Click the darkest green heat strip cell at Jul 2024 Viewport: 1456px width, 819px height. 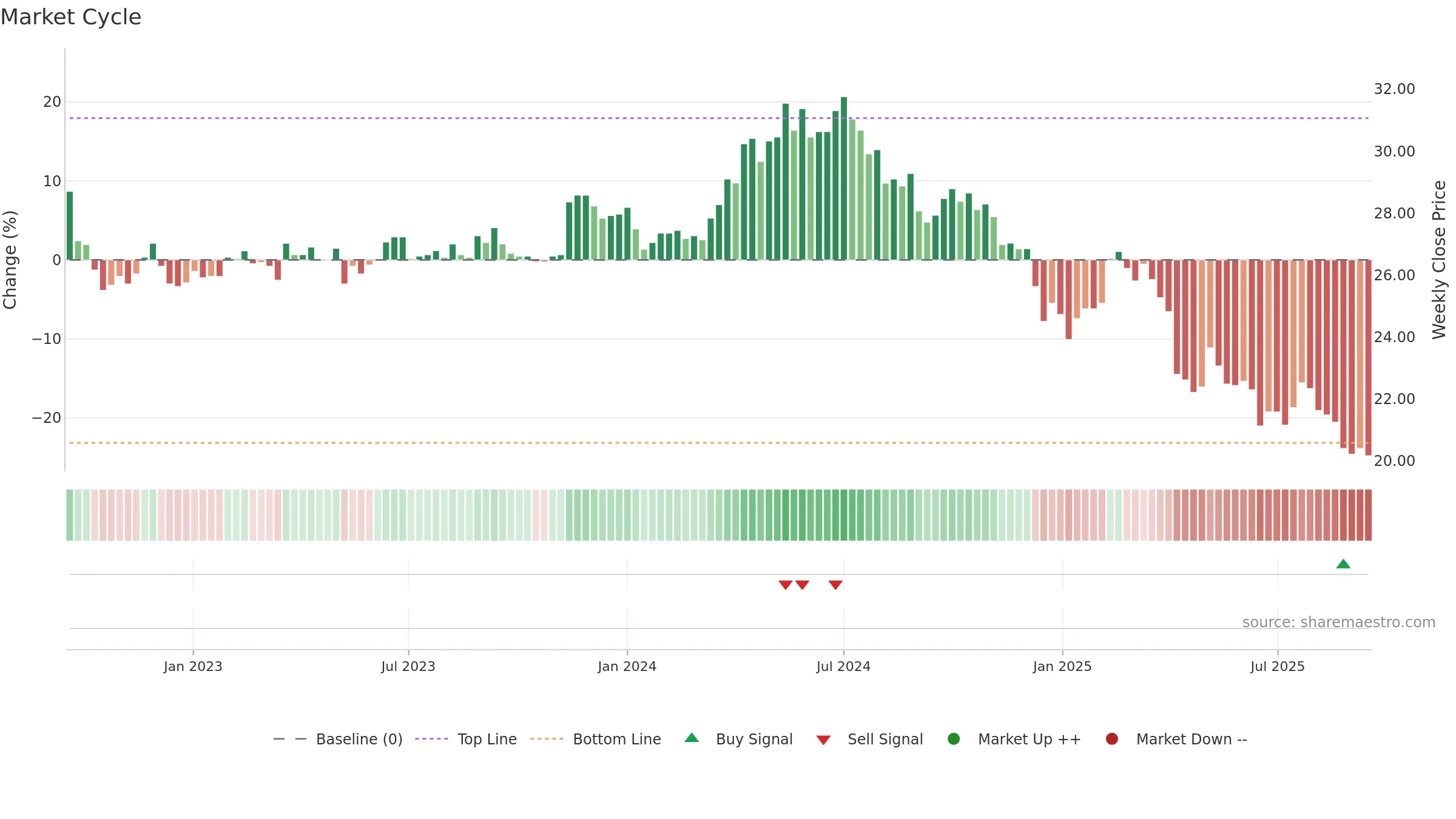844,515
